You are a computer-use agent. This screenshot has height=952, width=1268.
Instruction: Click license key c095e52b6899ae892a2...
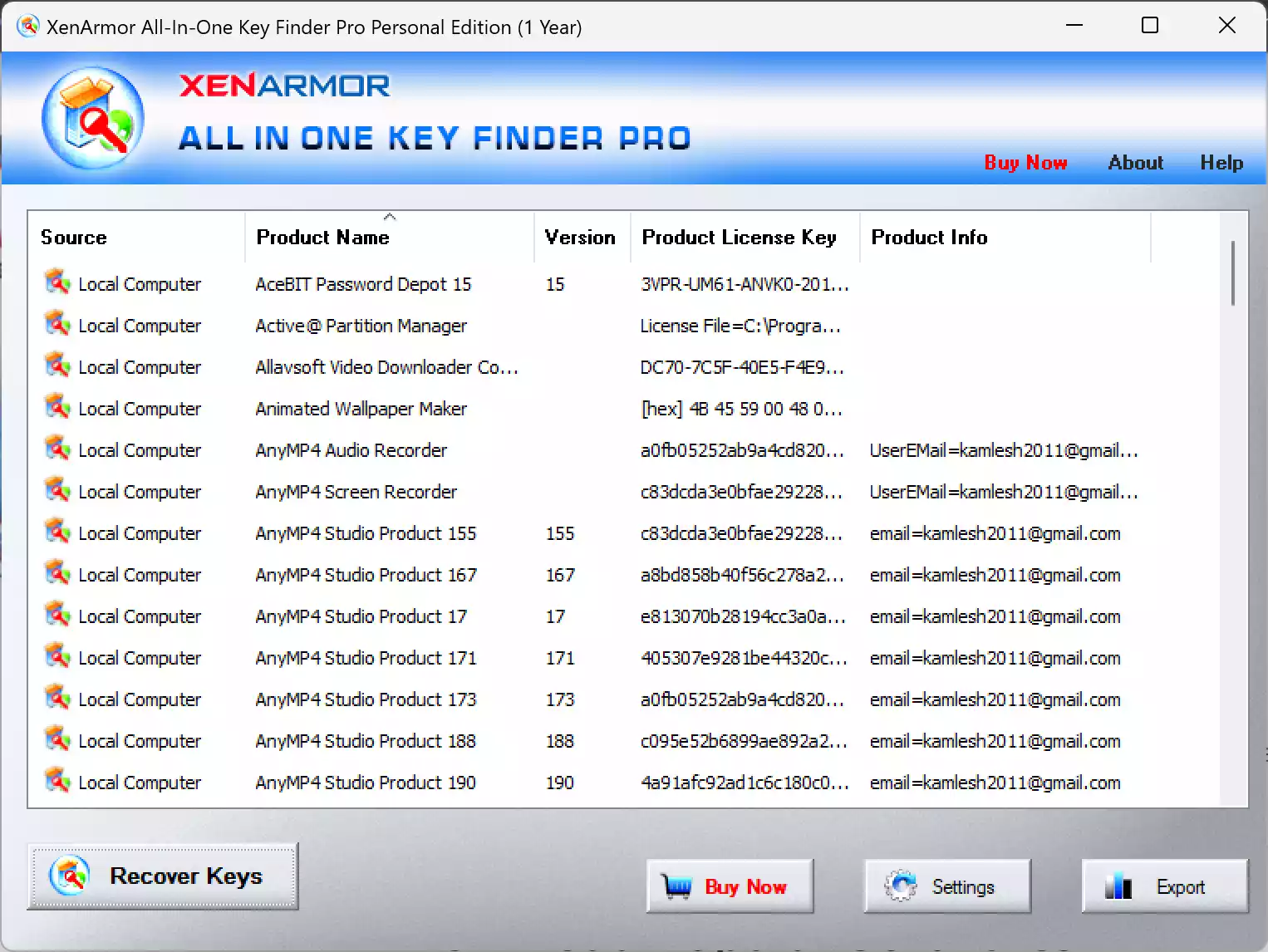[x=745, y=741]
